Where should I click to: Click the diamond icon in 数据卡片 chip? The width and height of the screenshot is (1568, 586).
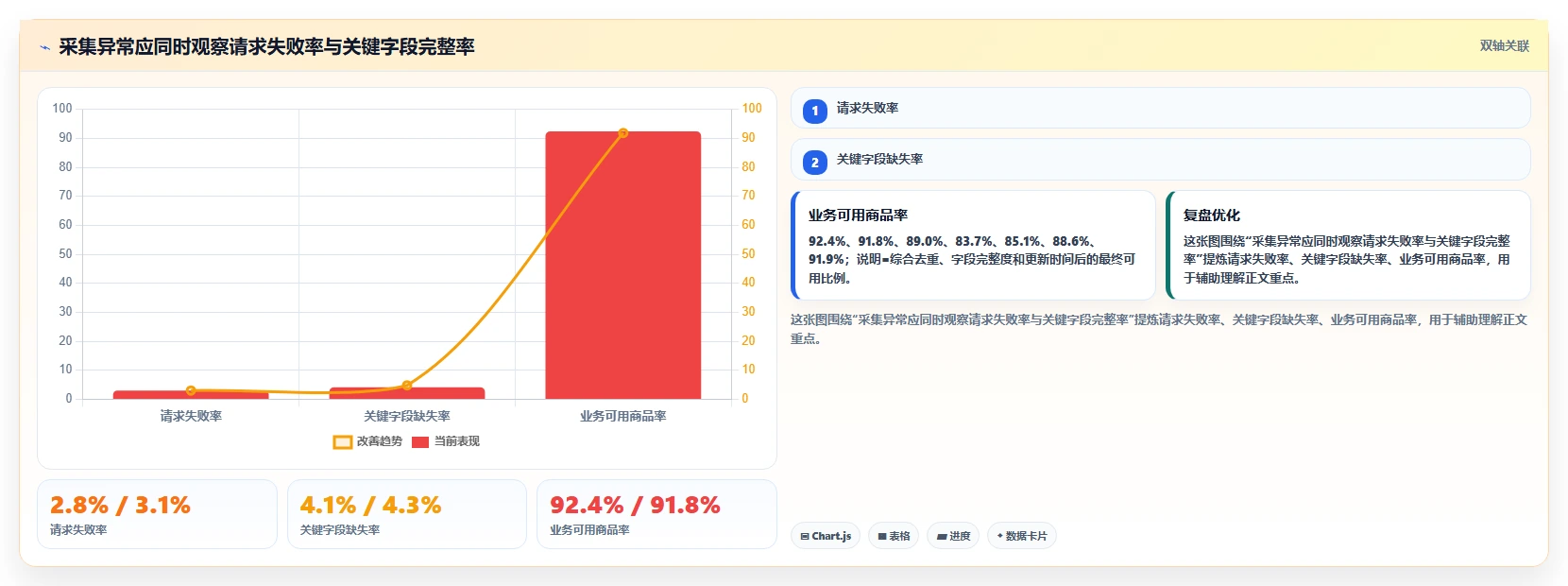(1000, 536)
